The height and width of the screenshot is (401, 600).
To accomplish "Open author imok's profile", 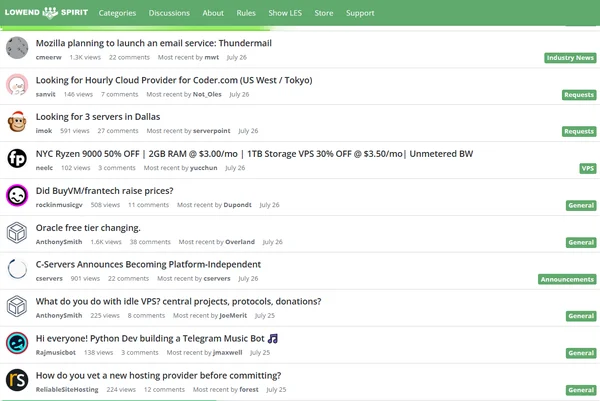I will coord(44,131).
